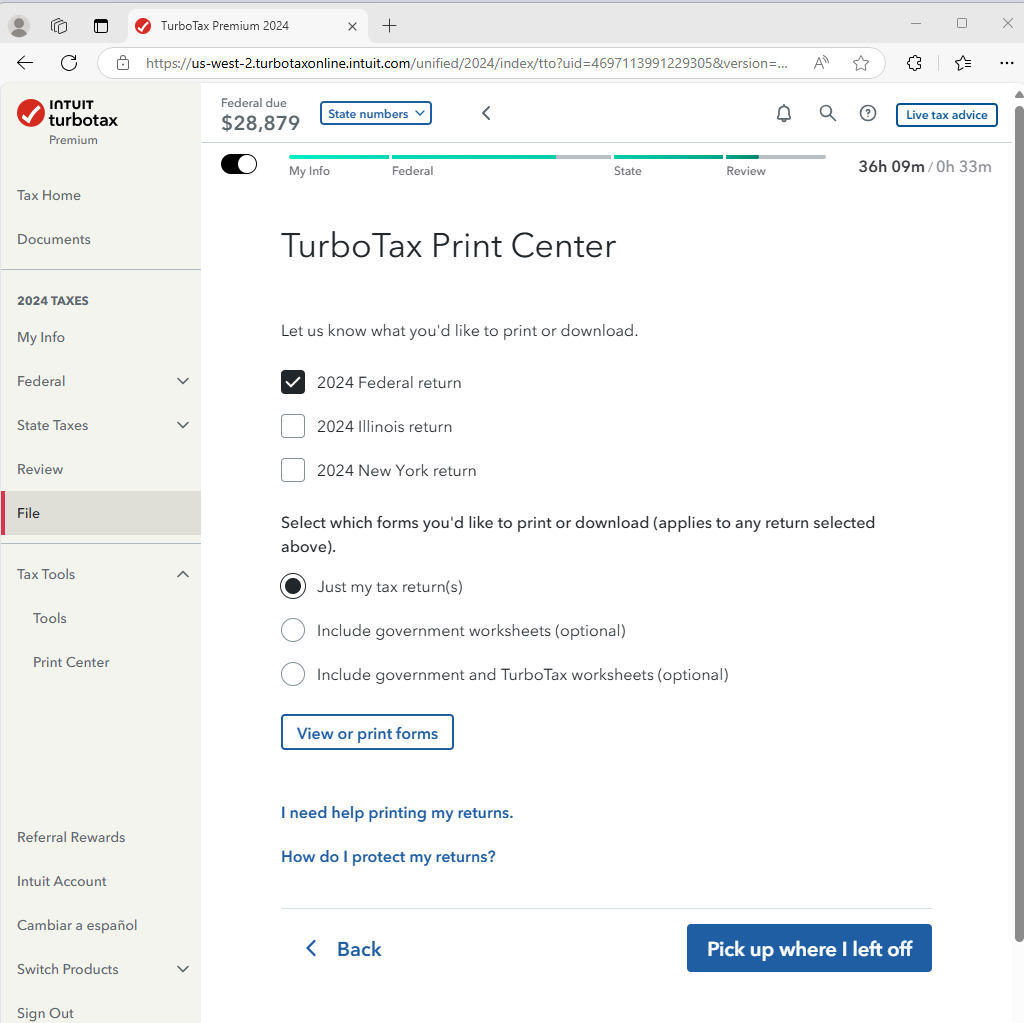Close the TurboTax Premium 2024 tab
Image resolution: width=1024 pixels, height=1023 pixels.
click(x=352, y=26)
